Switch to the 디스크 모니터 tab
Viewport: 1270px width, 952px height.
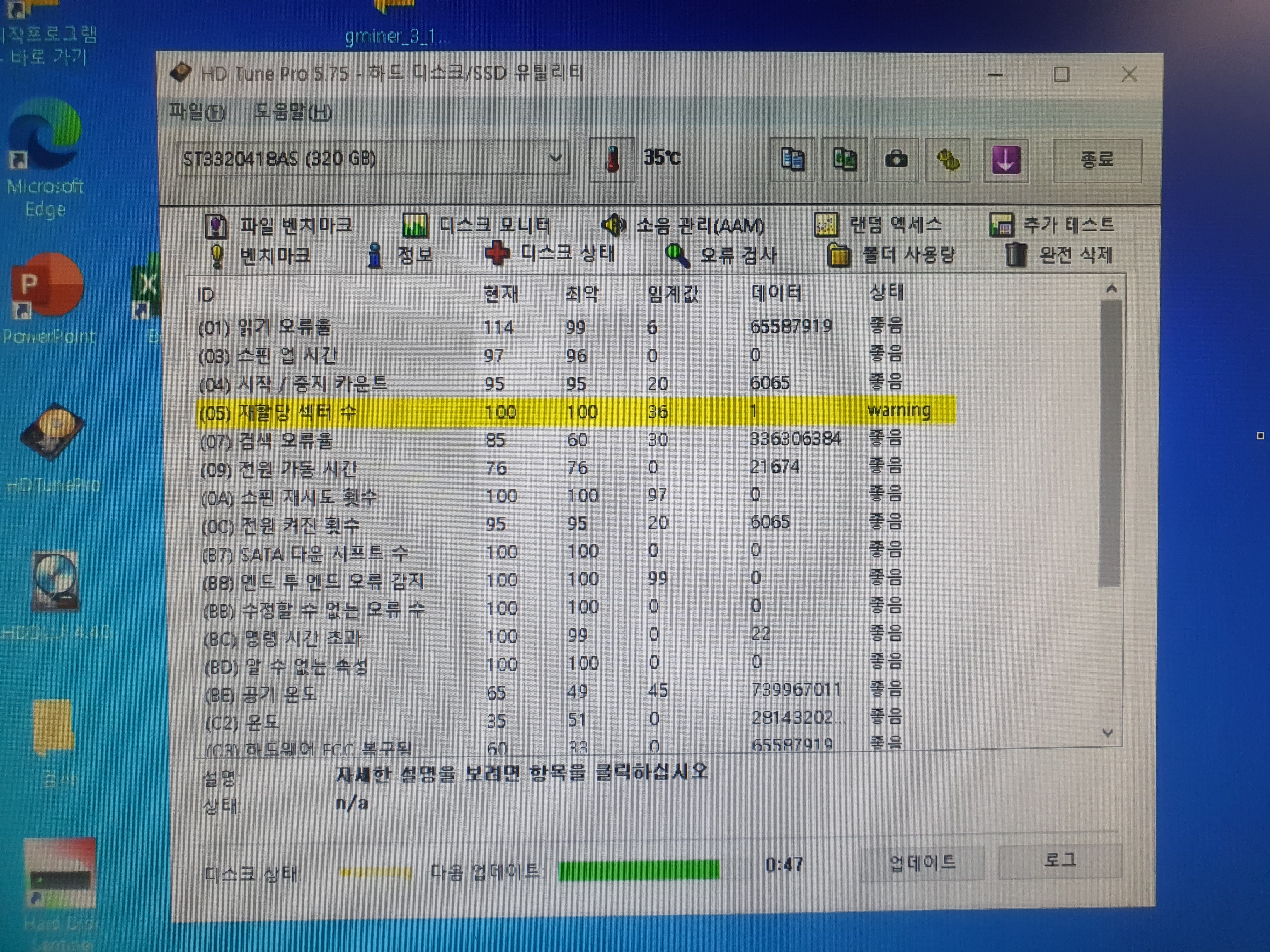pos(477,225)
